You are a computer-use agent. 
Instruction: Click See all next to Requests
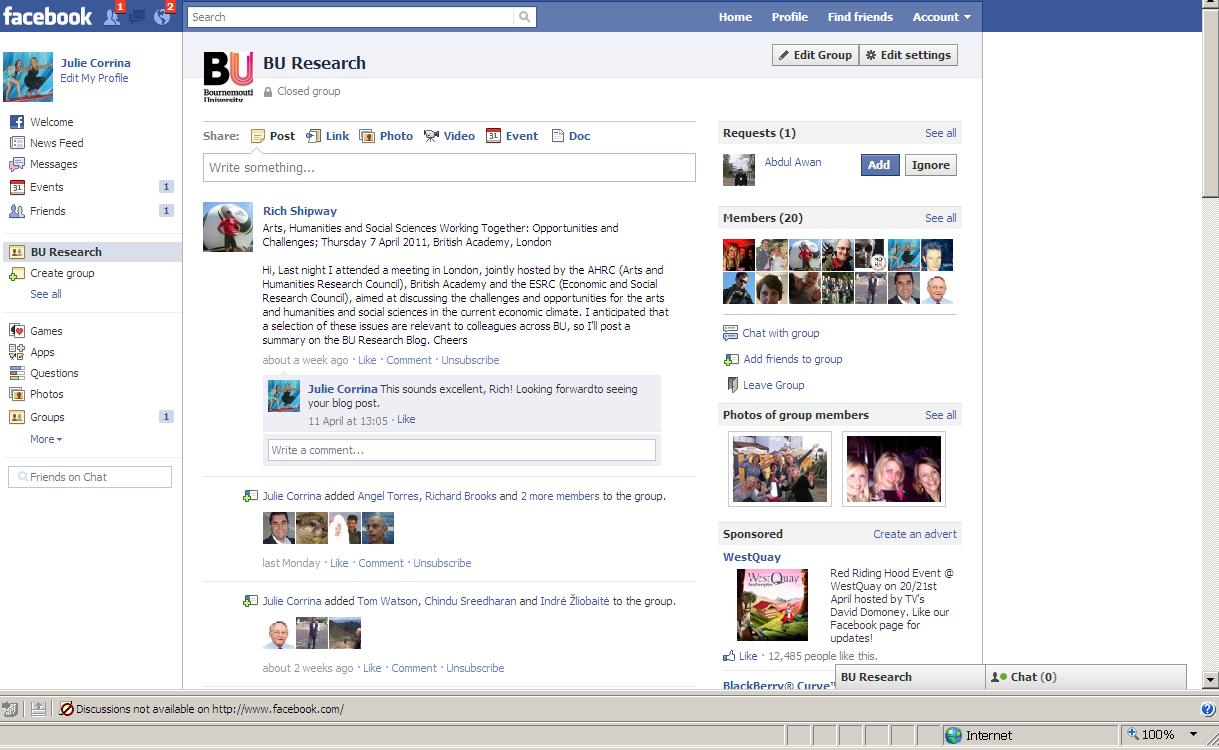click(940, 133)
